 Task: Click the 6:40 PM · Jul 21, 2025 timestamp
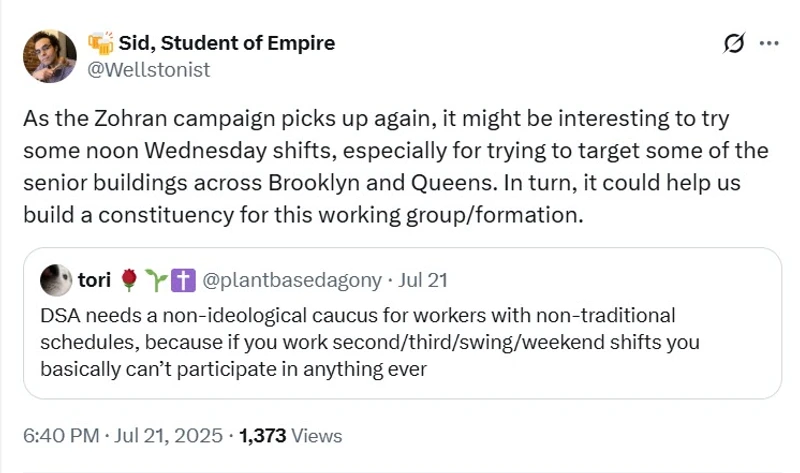click(125, 435)
